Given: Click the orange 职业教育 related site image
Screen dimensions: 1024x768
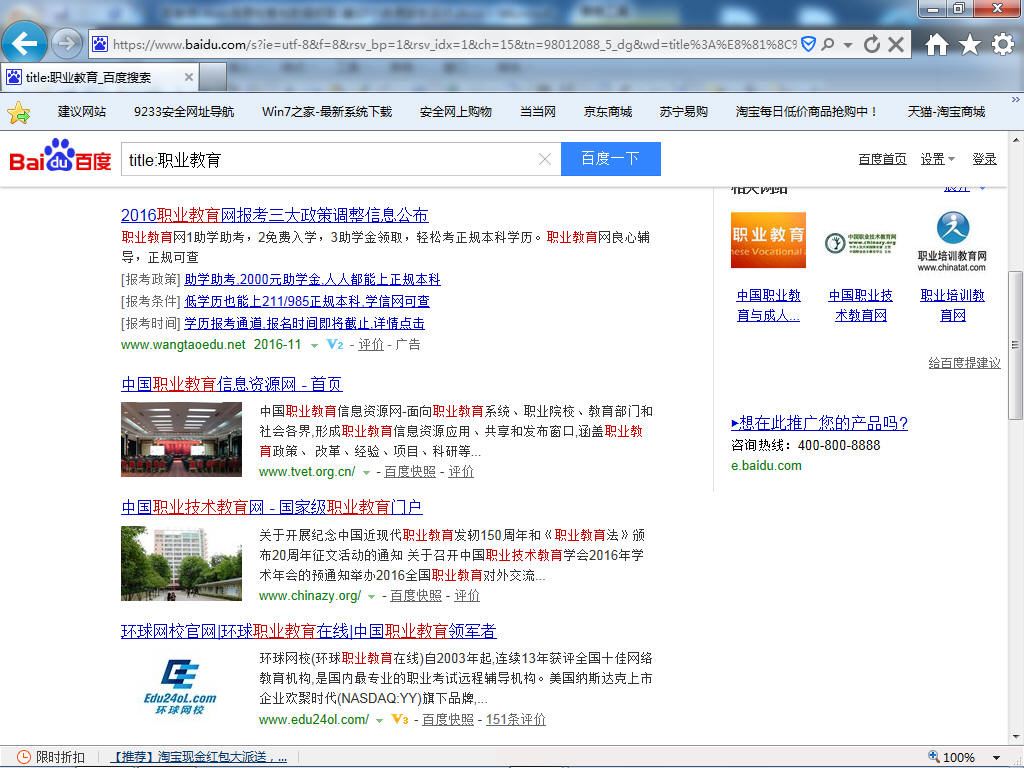Looking at the screenshot, I should 768,240.
